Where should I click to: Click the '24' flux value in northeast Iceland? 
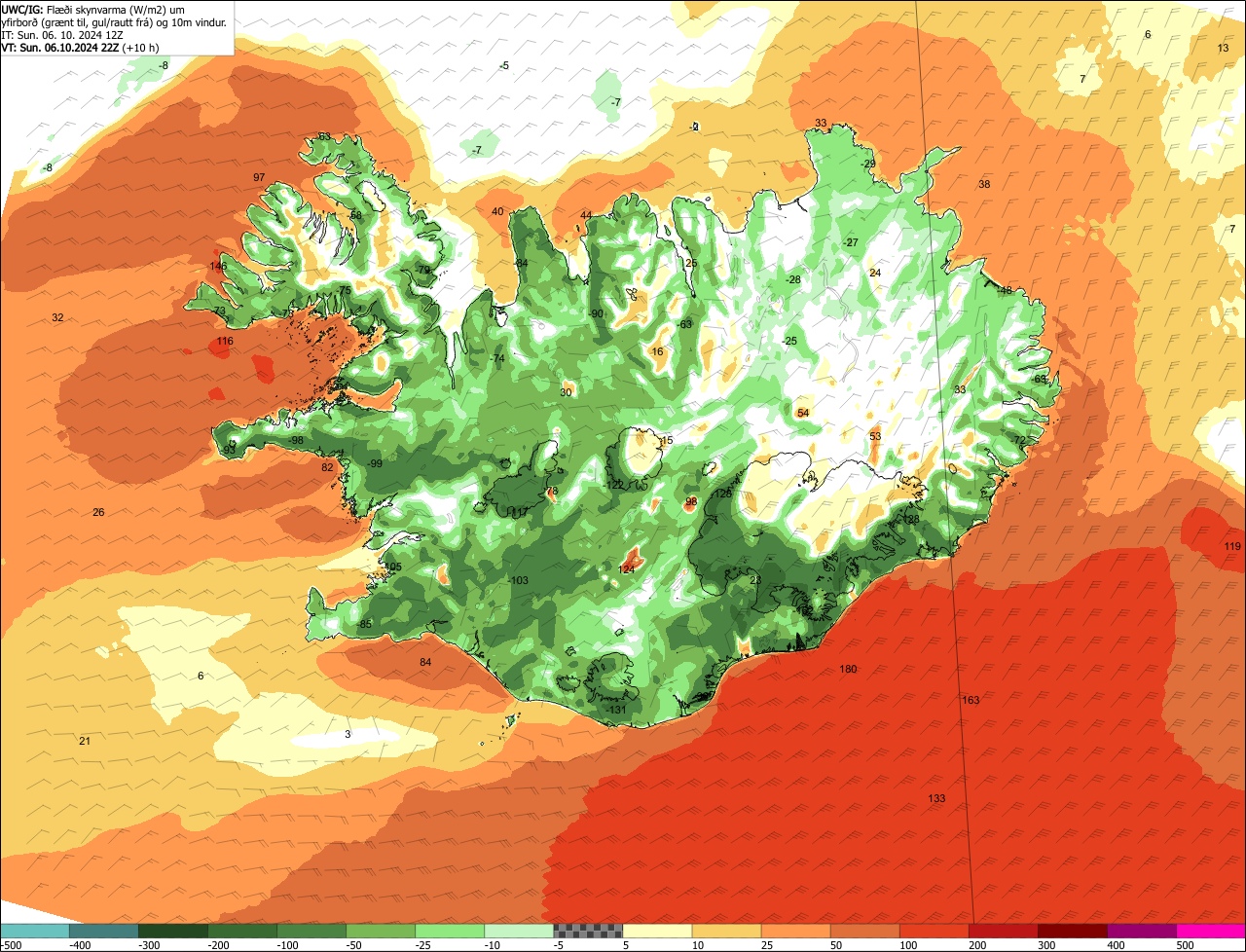tap(875, 273)
